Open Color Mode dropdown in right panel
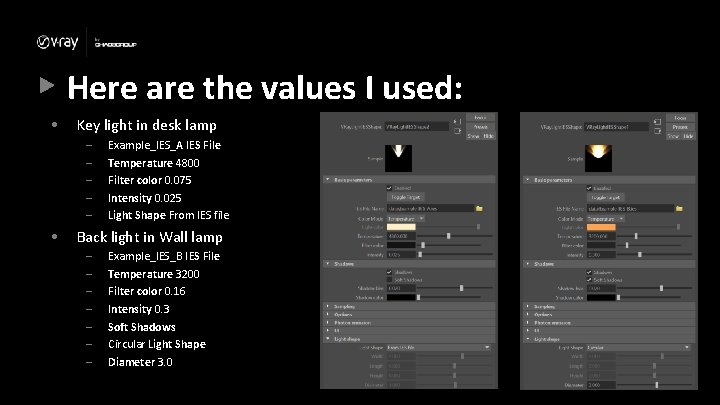This screenshot has width=720, height=405. point(605,219)
